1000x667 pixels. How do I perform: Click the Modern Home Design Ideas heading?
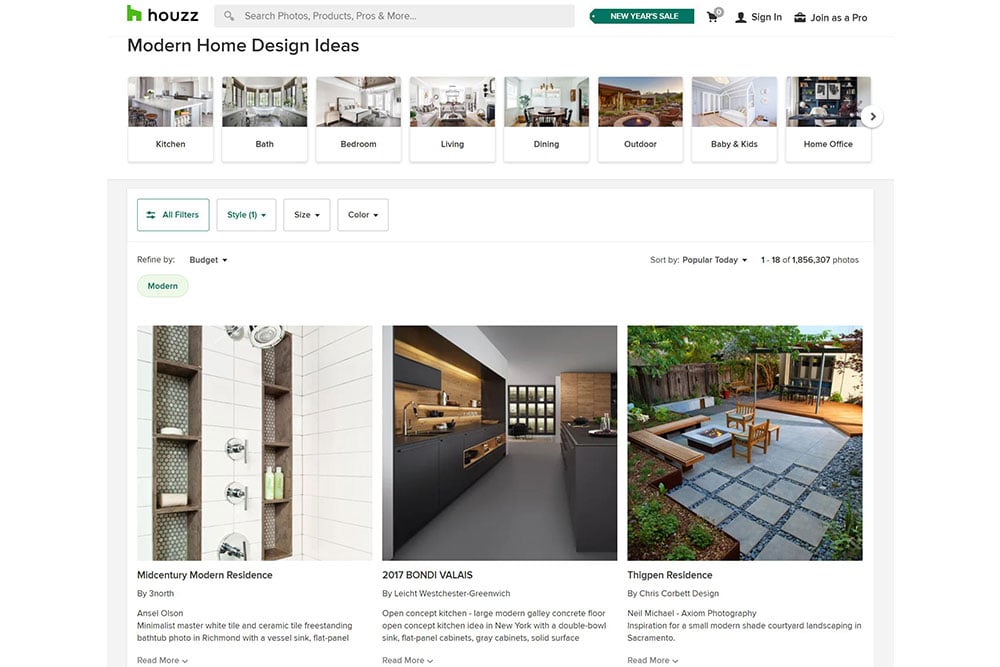(243, 46)
